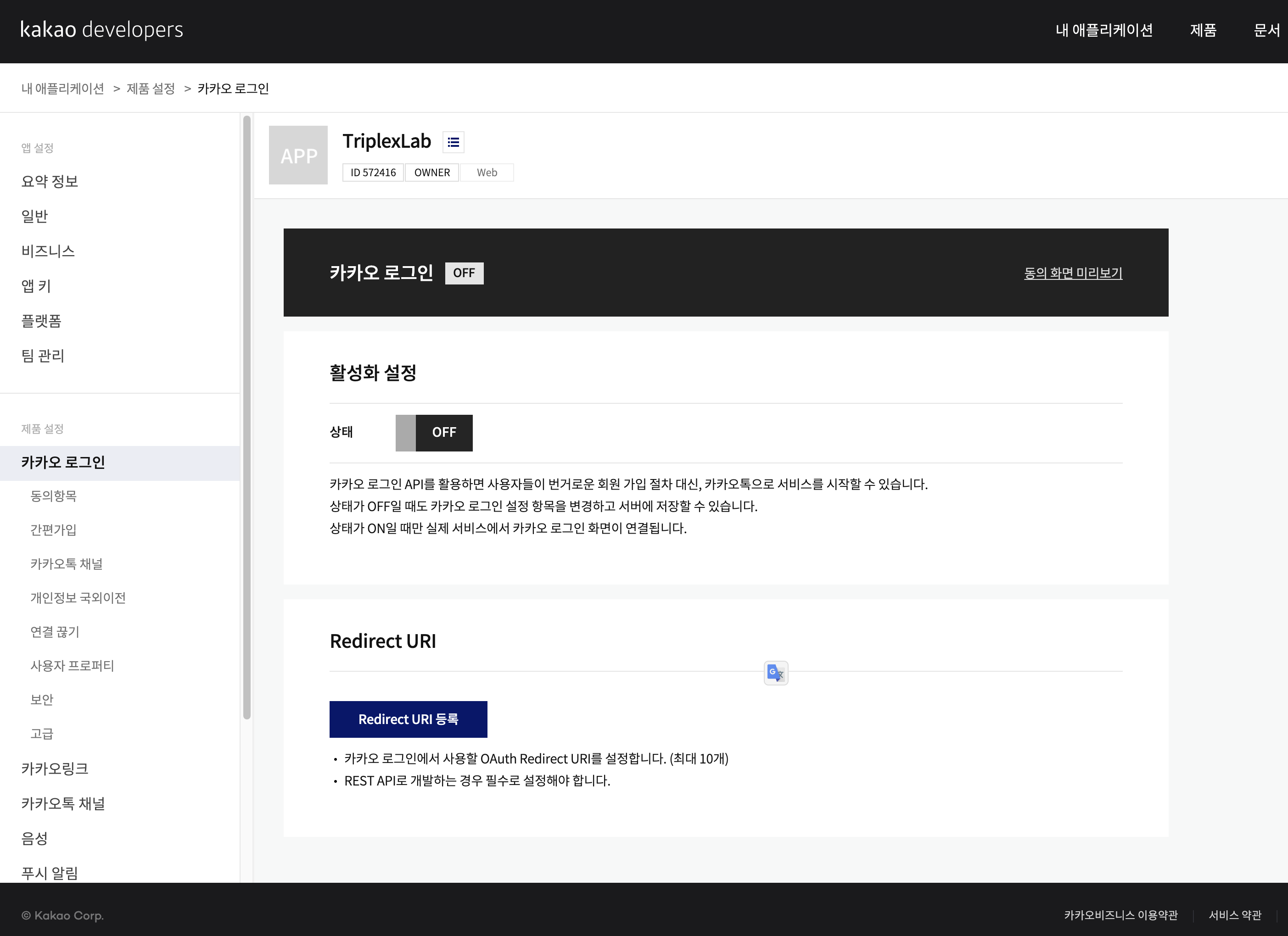This screenshot has height=936, width=1288.
Task: Open 서비스 약관 footer link
Action: click(x=1235, y=915)
